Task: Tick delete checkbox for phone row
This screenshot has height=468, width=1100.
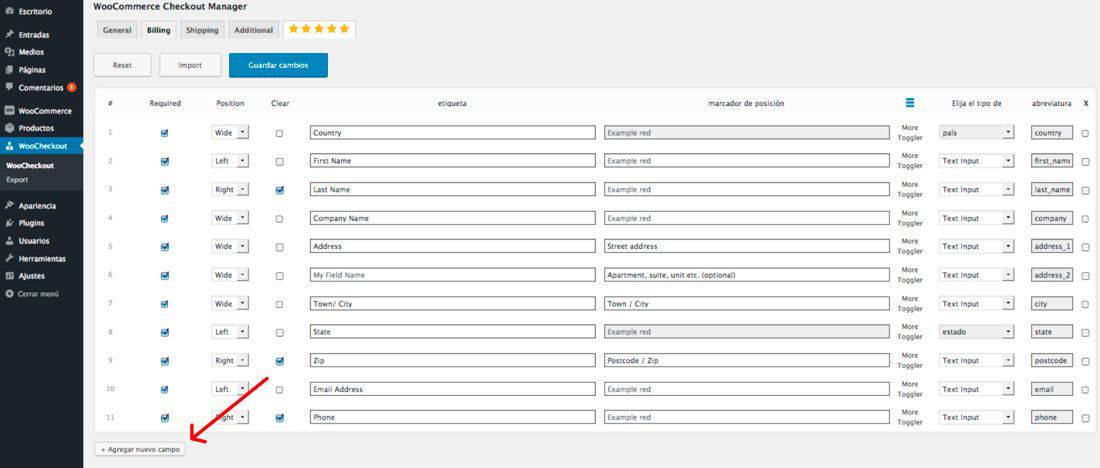Action: pos(1085,418)
